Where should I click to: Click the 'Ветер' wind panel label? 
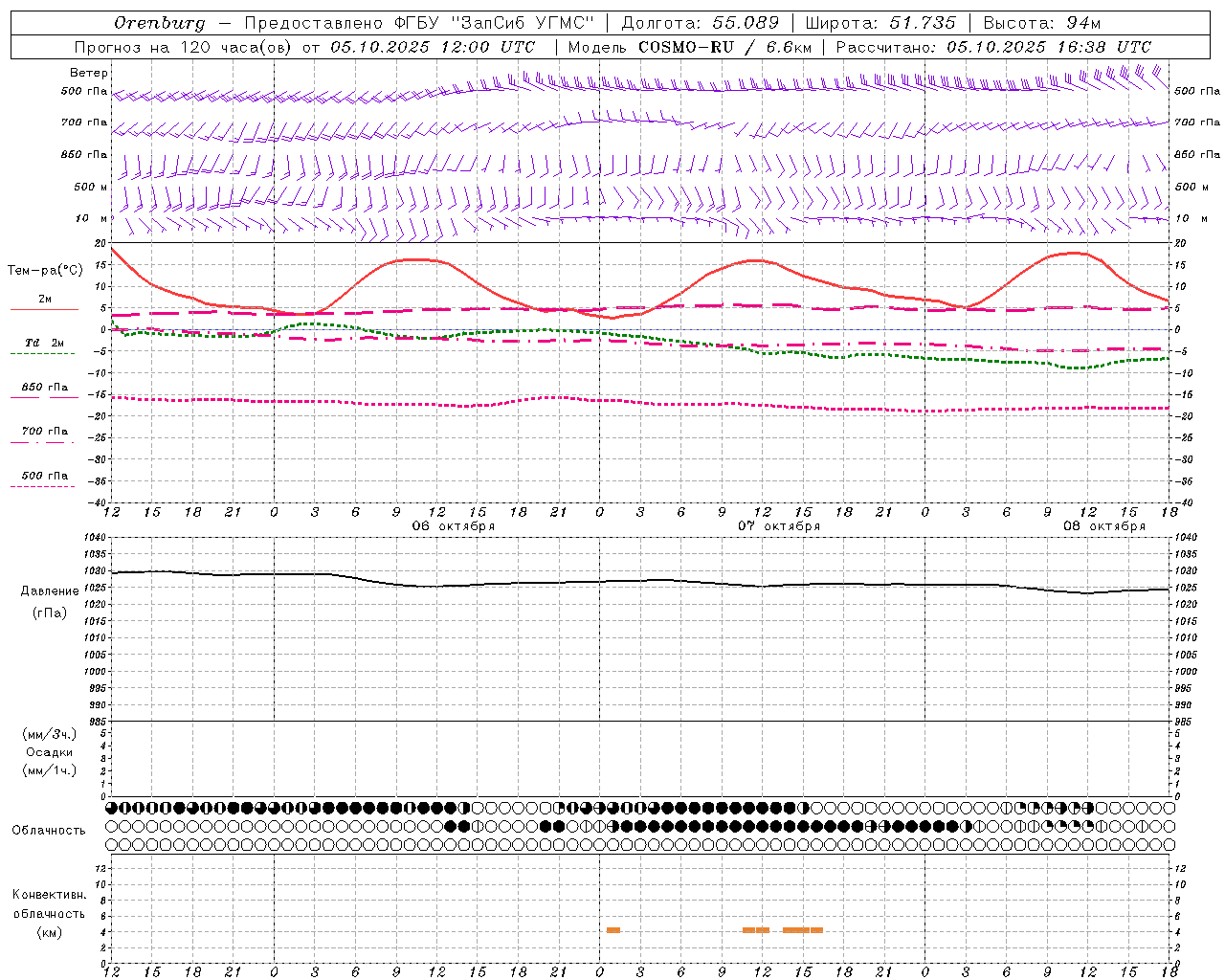pos(89,73)
